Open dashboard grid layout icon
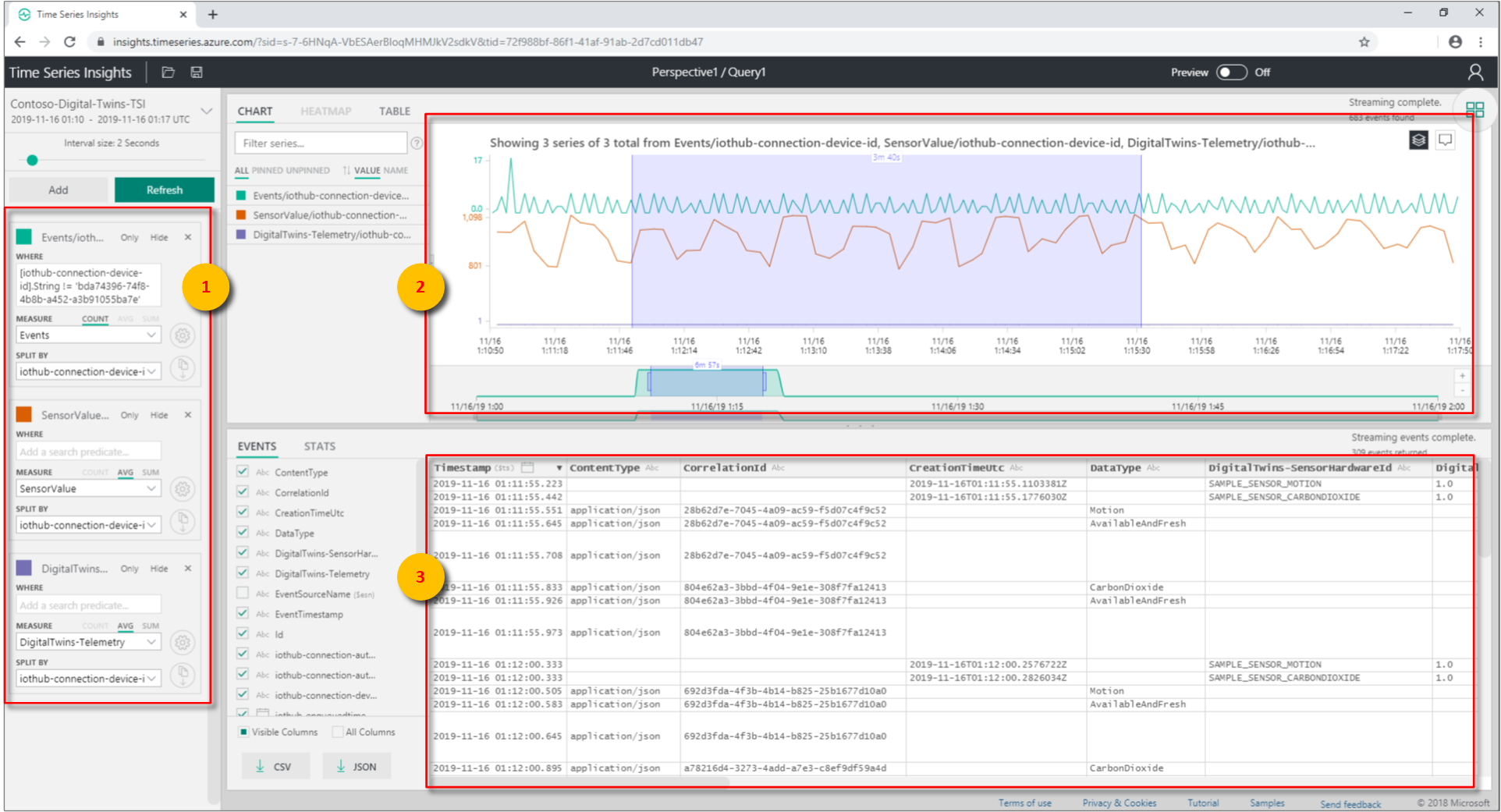This screenshot has width=1501, height=812. pyautogui.click(x=1474, y=110)
